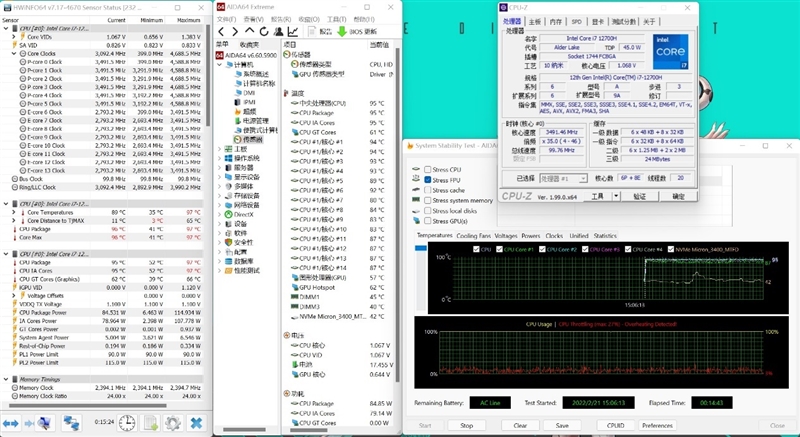Screen dimensions: 800x437
Task: Open the SPD tab in CPU-Z
Action: (x=576, y=21)
